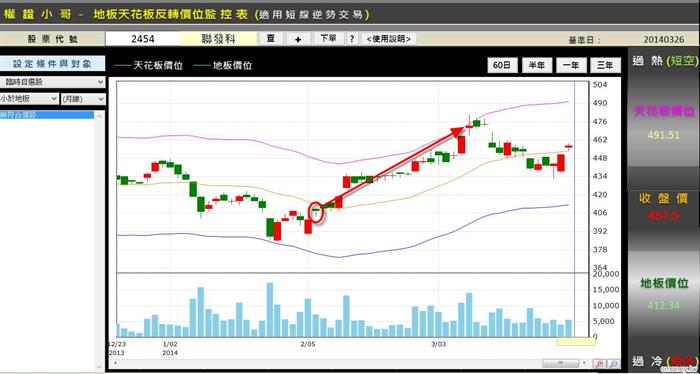The width and height of the screenshot is (700, 374).
Task: Open the <使用說明> instructions button
Action: (x=389, y=39)
